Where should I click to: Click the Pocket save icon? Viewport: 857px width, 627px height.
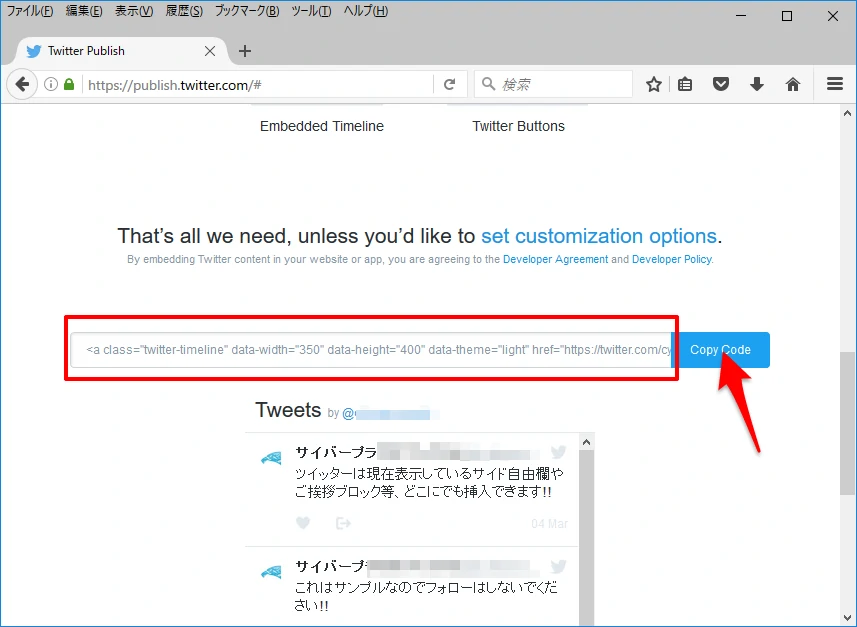tap(720, 85)
